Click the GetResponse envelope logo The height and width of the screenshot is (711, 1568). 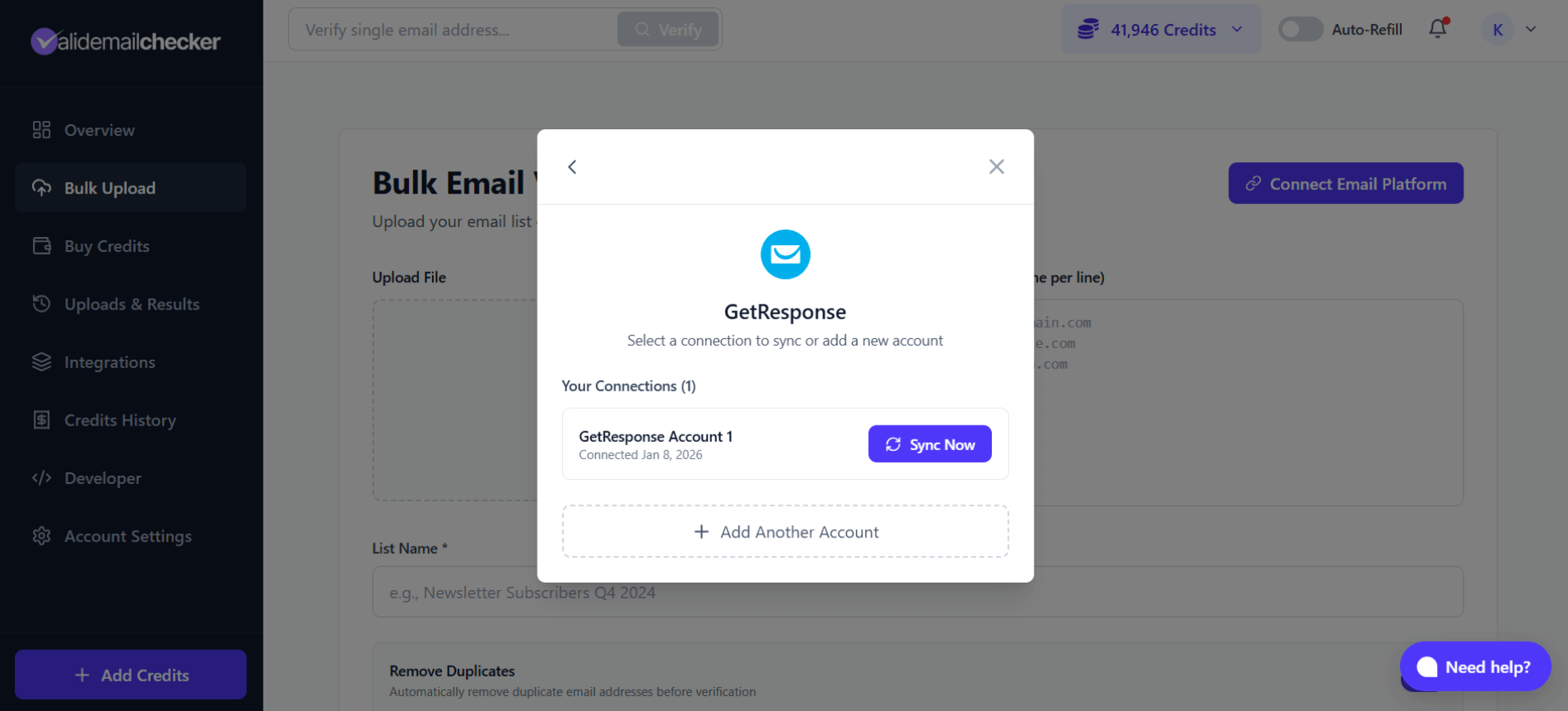click(x=784, y=254)
